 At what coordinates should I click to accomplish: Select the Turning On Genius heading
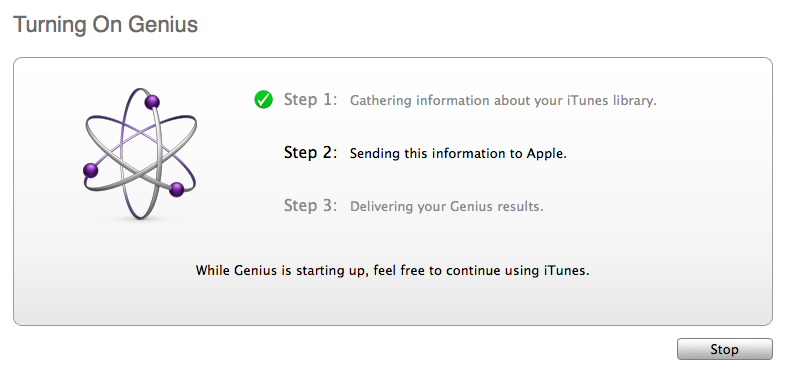tap(105, 24)
